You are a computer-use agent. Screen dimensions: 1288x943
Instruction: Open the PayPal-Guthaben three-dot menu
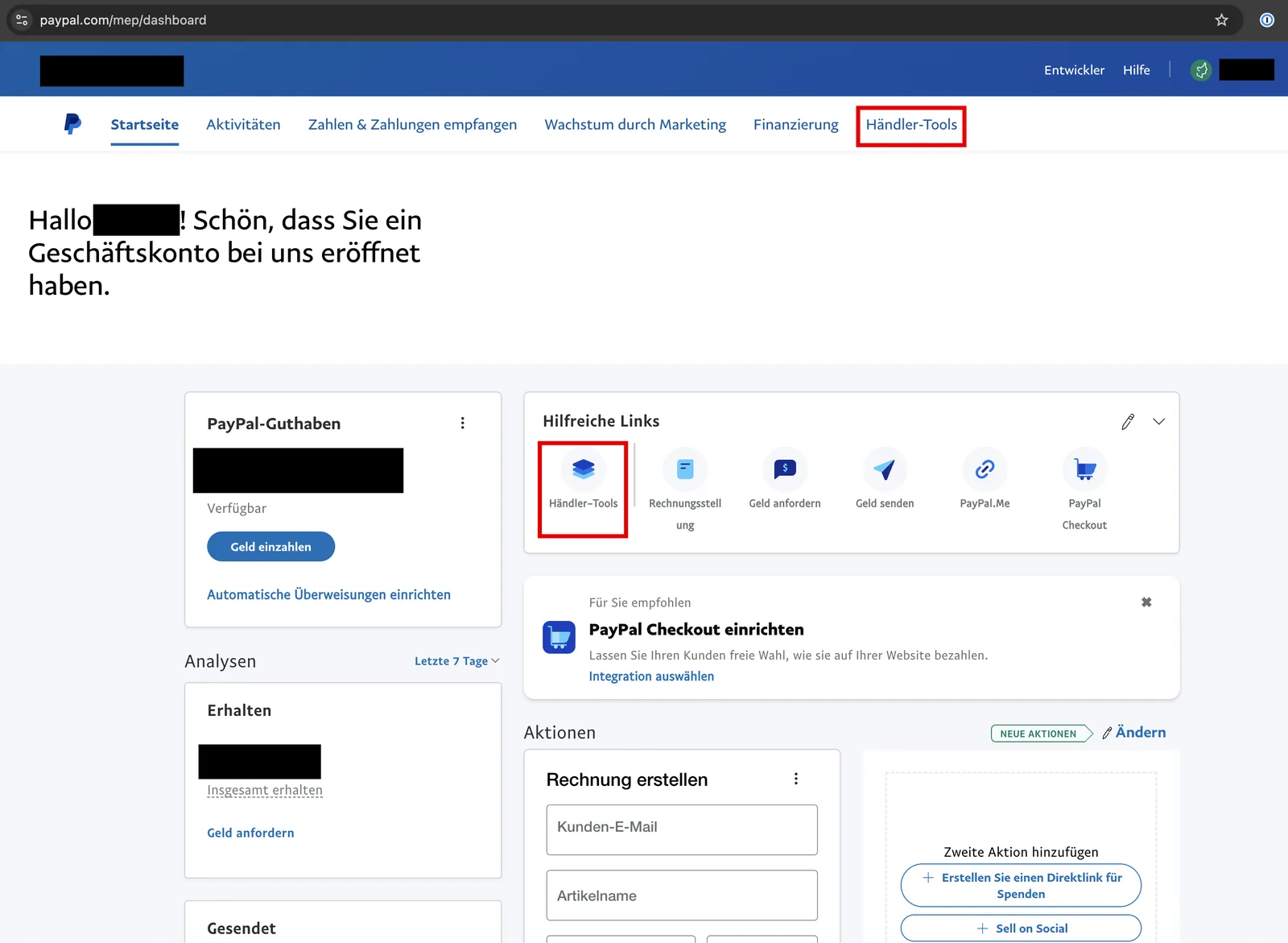(x=462, y=423)
